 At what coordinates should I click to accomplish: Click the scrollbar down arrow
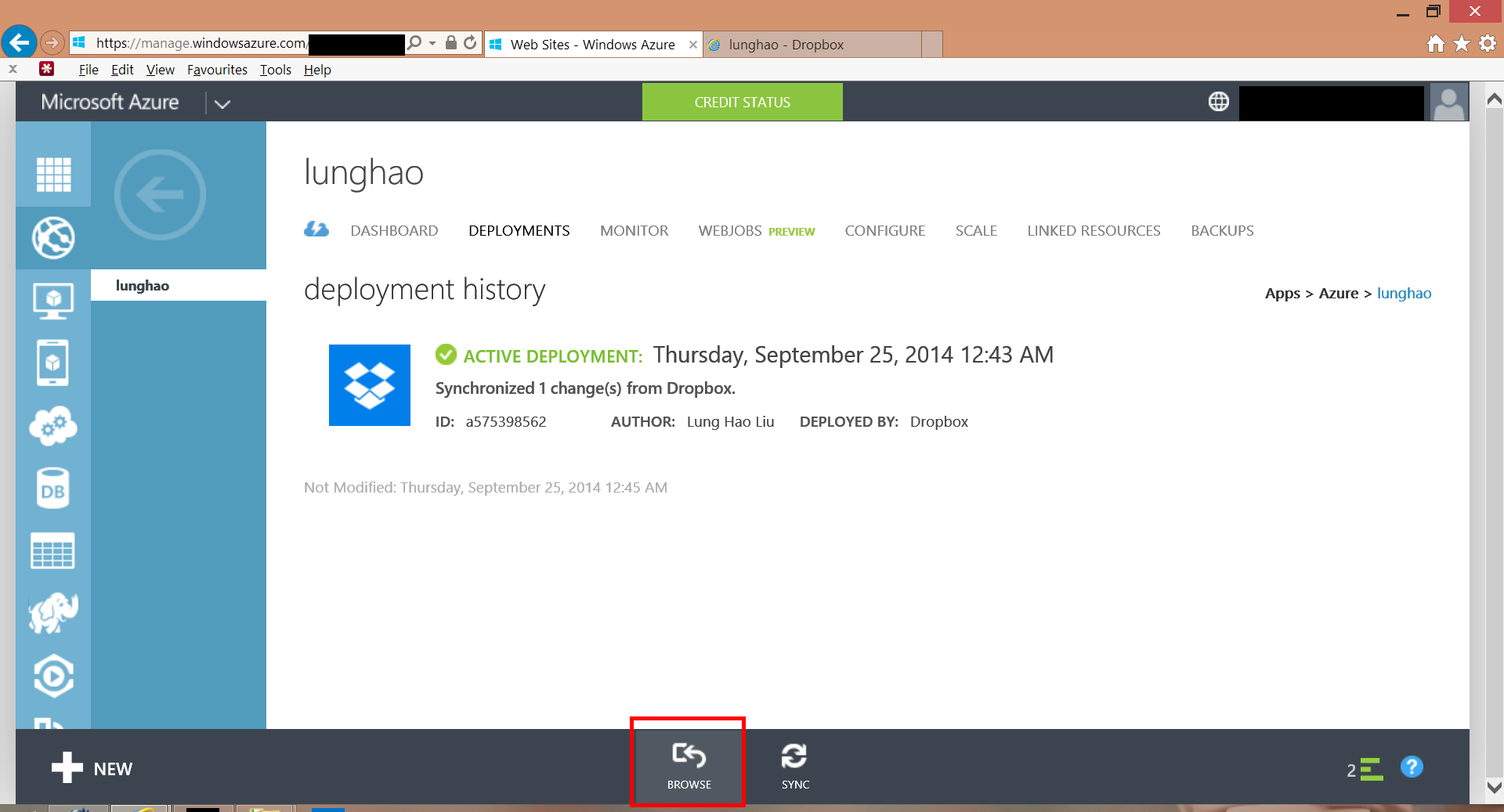tap(1495, 786)
